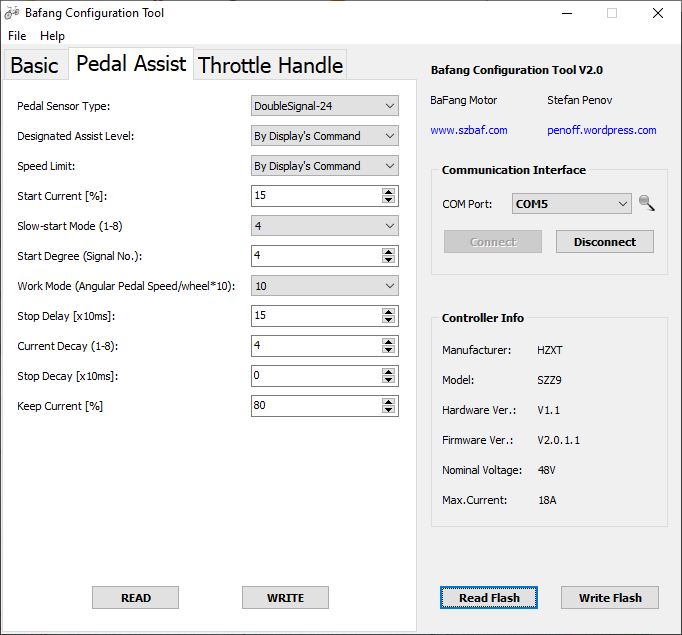The height and width of the screenshot is (635, 682).
Task: Decrease Current Decay with down arrow
Action: point(388,350)
